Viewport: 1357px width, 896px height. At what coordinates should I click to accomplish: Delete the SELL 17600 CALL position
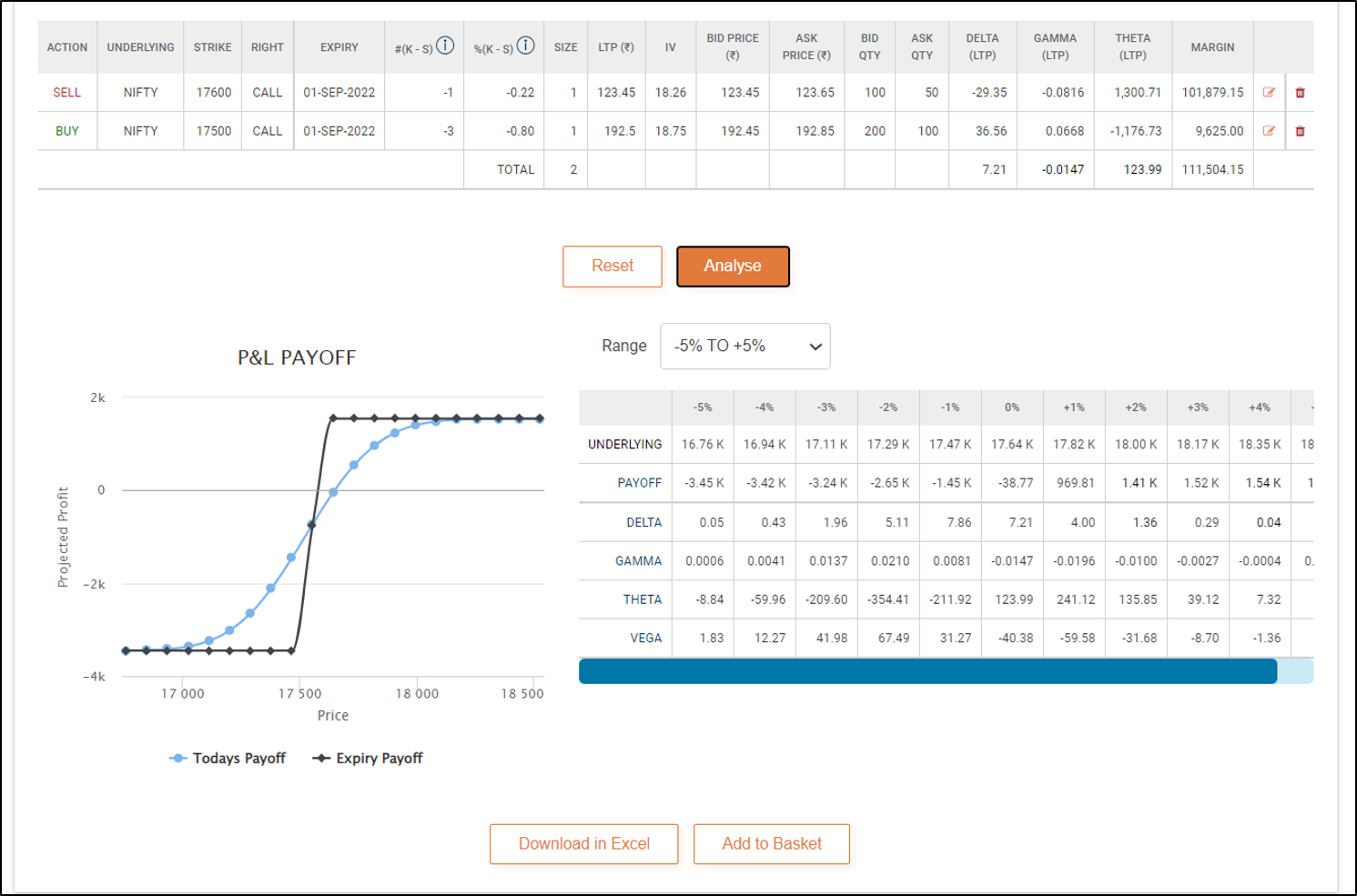[x=1300, y=93]
